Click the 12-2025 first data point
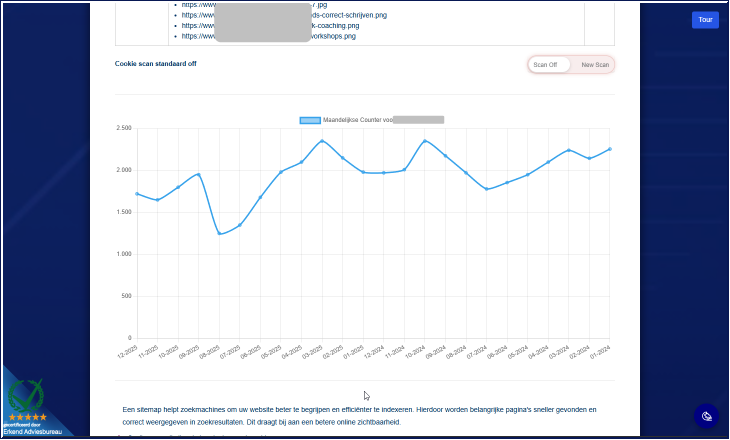The image size is (730, 440). [x=137, y=194]
